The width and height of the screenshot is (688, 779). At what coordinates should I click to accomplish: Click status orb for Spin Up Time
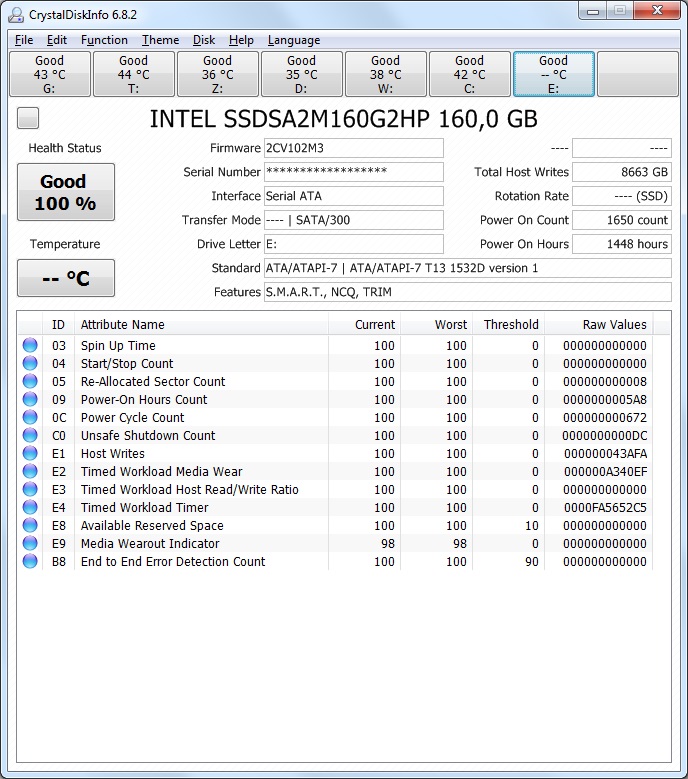30,345
